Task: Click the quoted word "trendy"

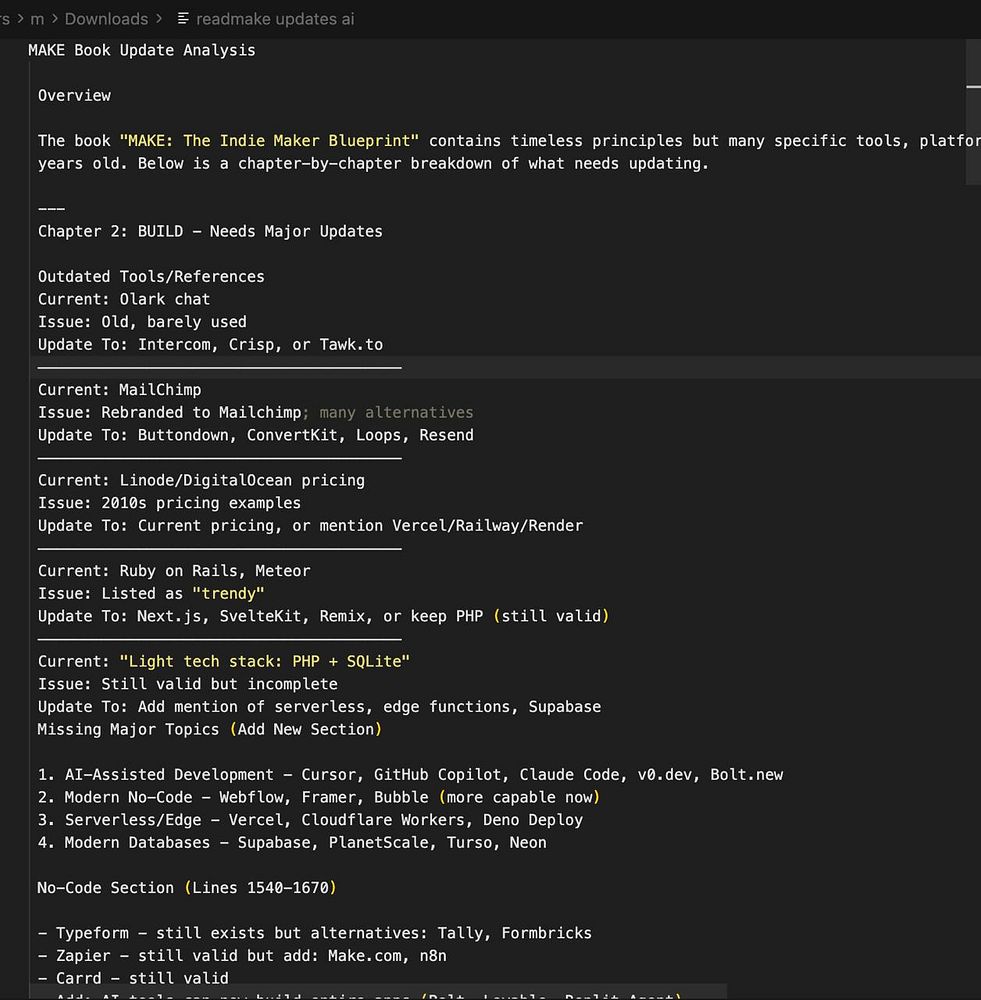Action: pyautogui.click(x=228, y=594)
